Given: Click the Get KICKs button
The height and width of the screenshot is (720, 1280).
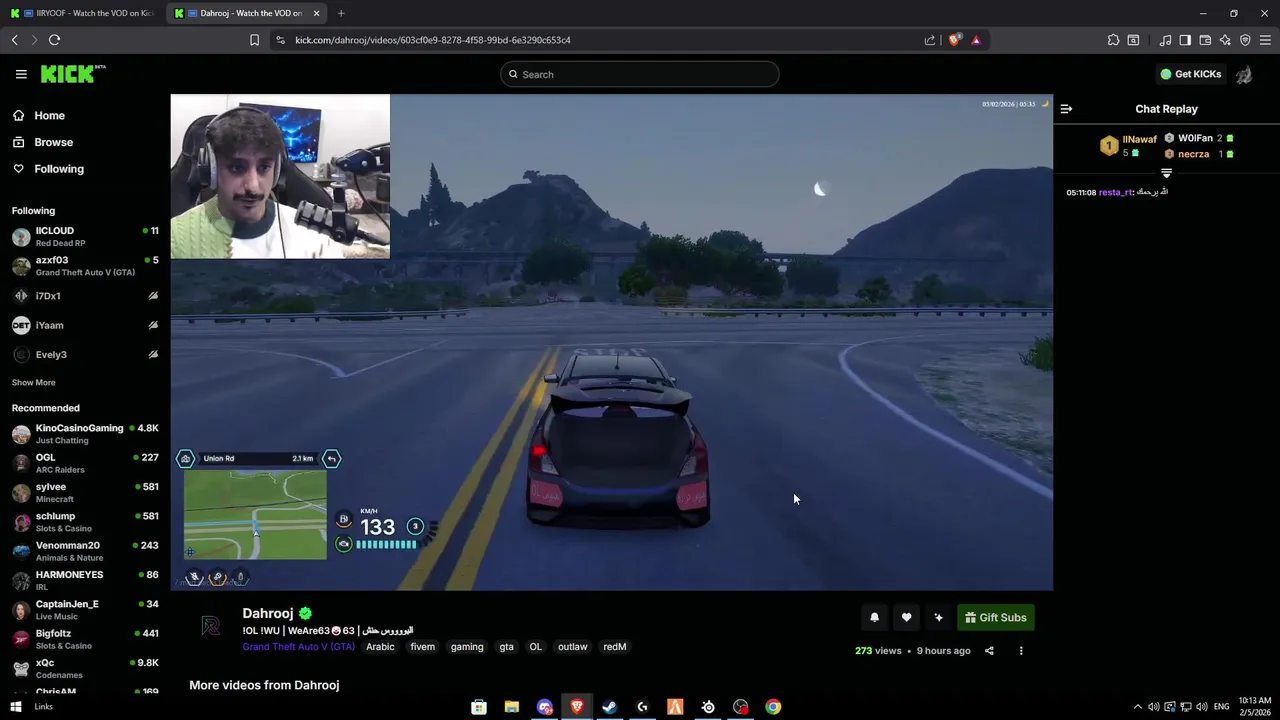Looking at the screenshot, I should pos(1190,74).
